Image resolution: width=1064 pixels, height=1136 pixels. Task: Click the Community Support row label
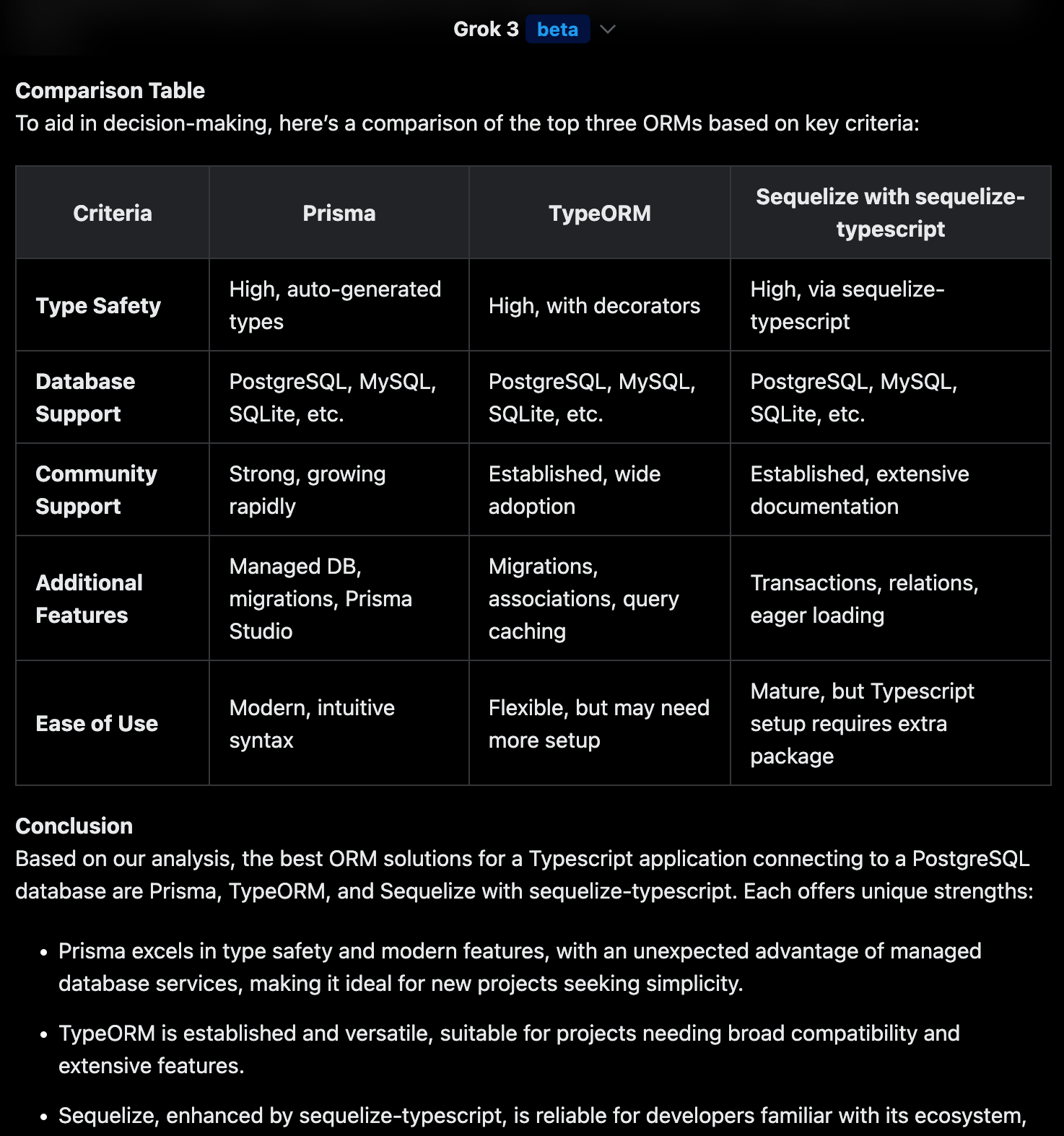tap(96, 490)
